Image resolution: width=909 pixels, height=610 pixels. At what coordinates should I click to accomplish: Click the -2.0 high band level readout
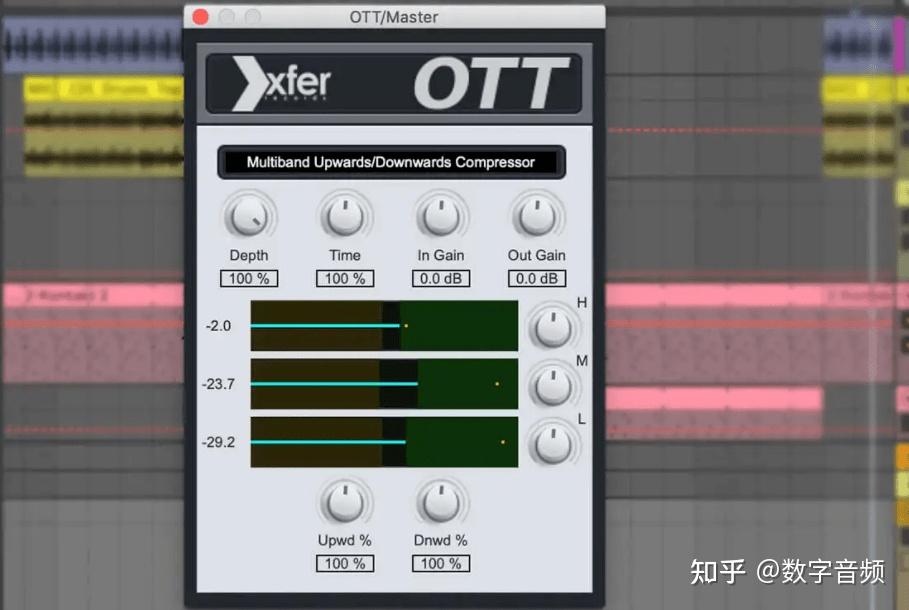coord(218,326)
